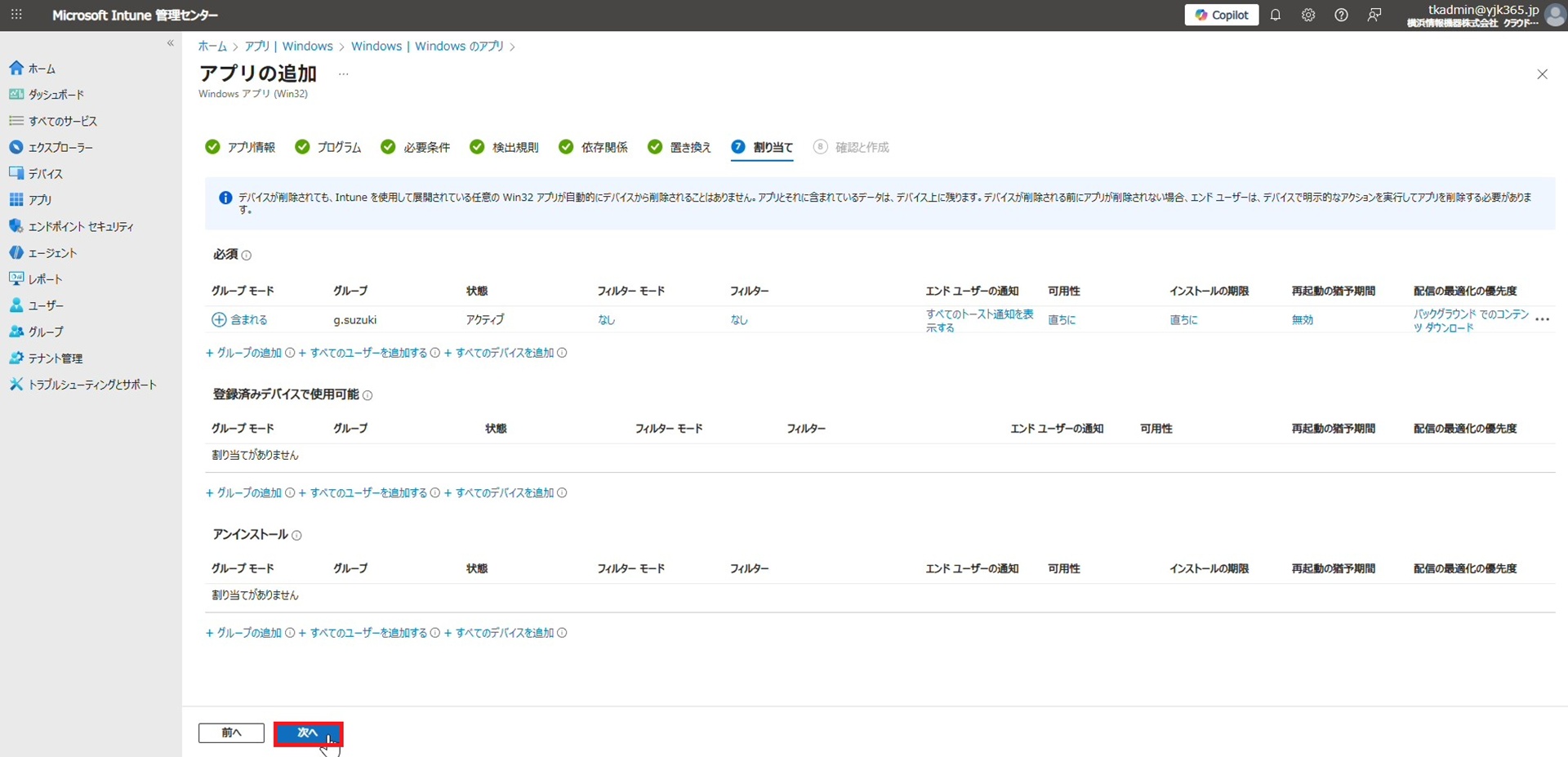Click グループの追加 under 必須 section
The width and height of the screenshot is (1568, 757).
pos(248,353)
